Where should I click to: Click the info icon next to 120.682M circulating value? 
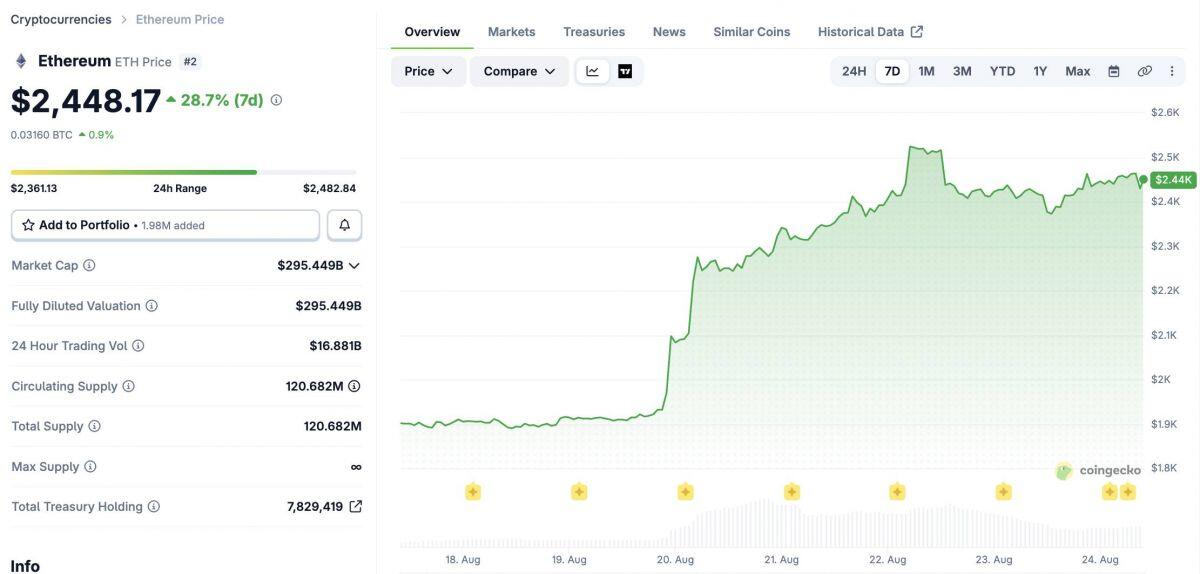point(354,386)
